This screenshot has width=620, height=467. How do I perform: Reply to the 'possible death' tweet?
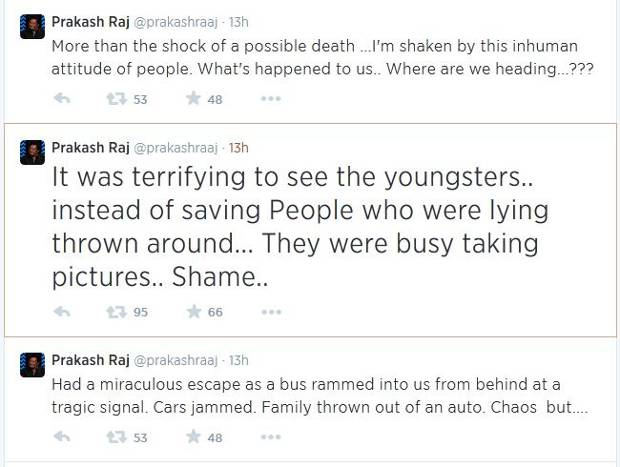[61, 99]
